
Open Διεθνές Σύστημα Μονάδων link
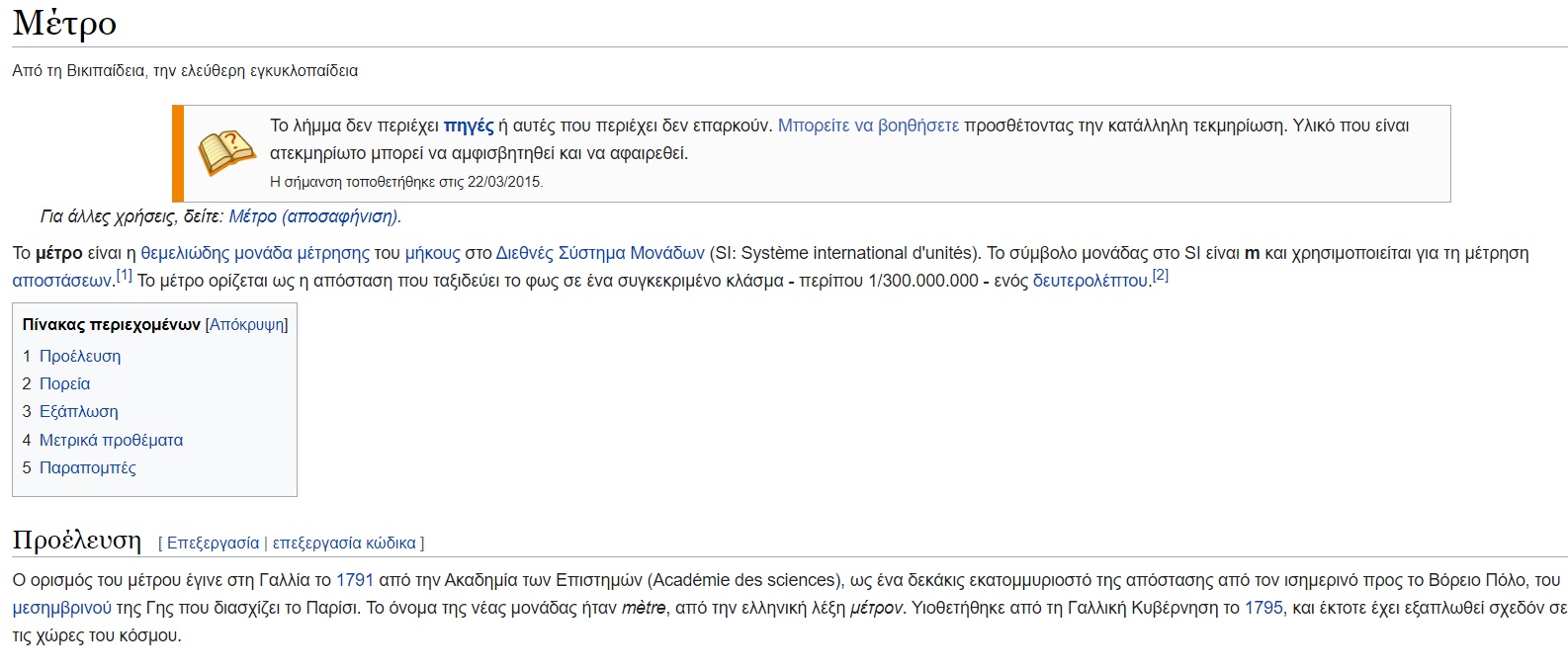[600, 253]
